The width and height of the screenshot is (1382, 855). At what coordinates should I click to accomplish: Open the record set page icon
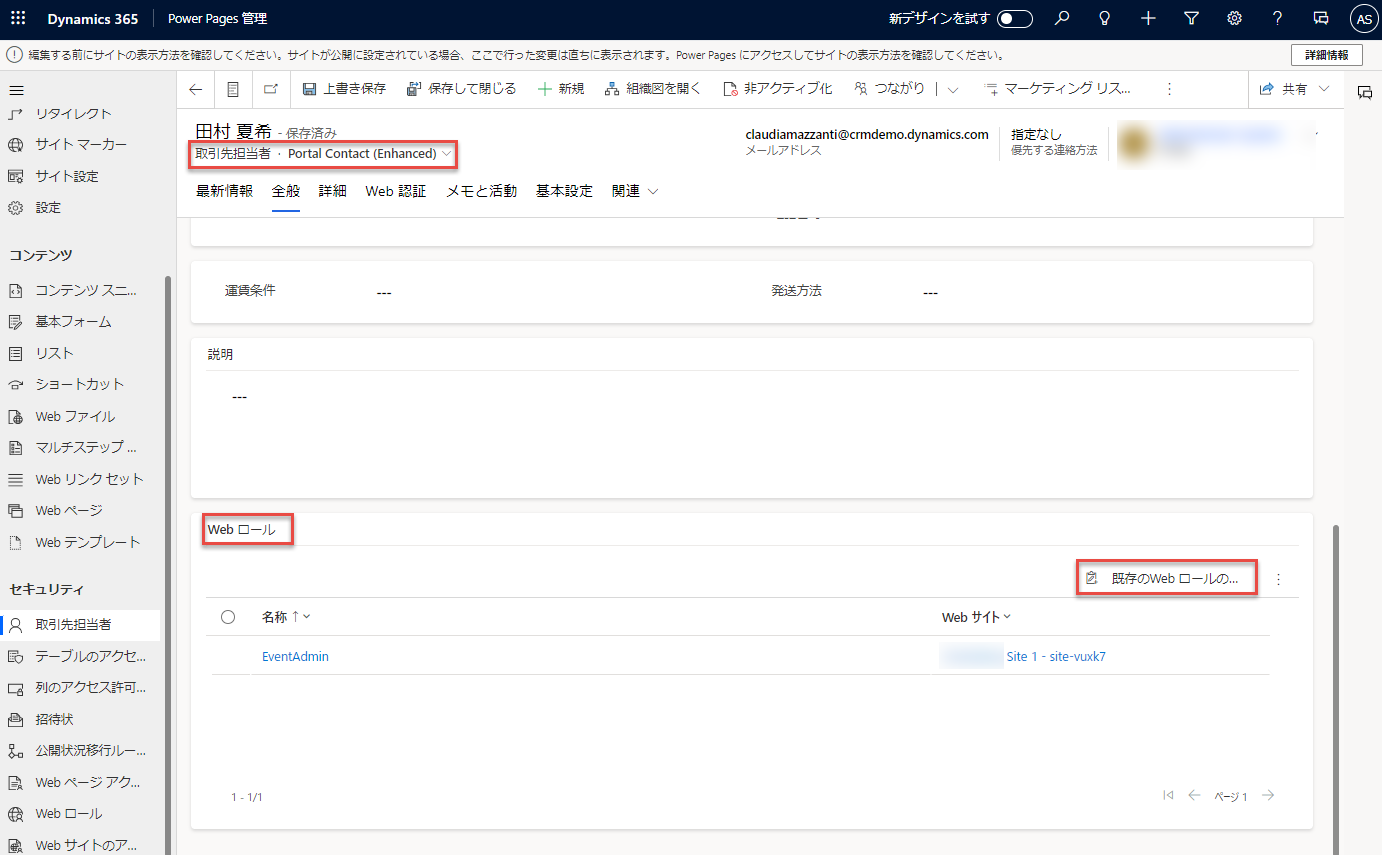tap(233, 89)
